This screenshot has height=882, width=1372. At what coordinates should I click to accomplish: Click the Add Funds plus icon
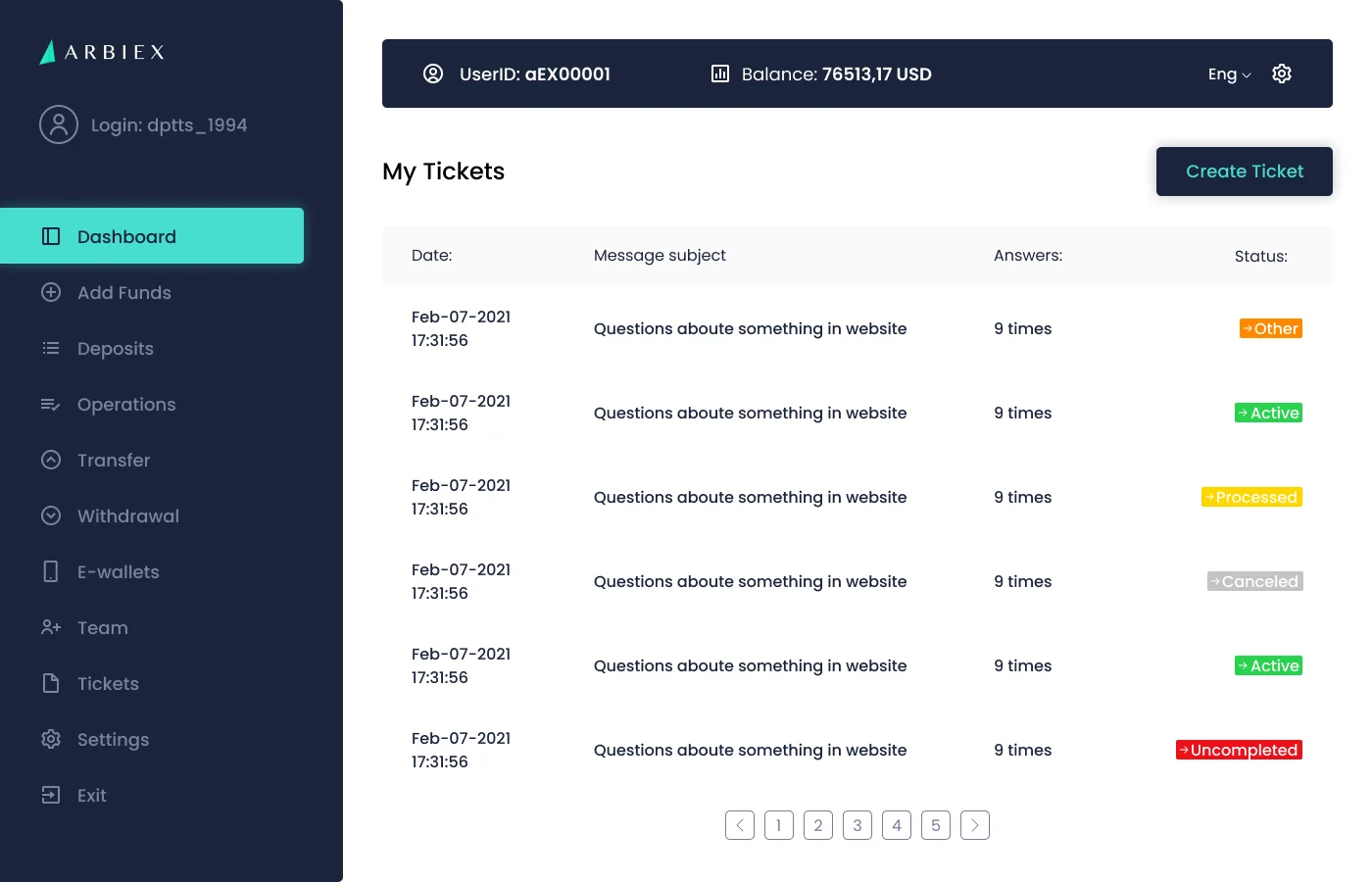coord(51,292)
